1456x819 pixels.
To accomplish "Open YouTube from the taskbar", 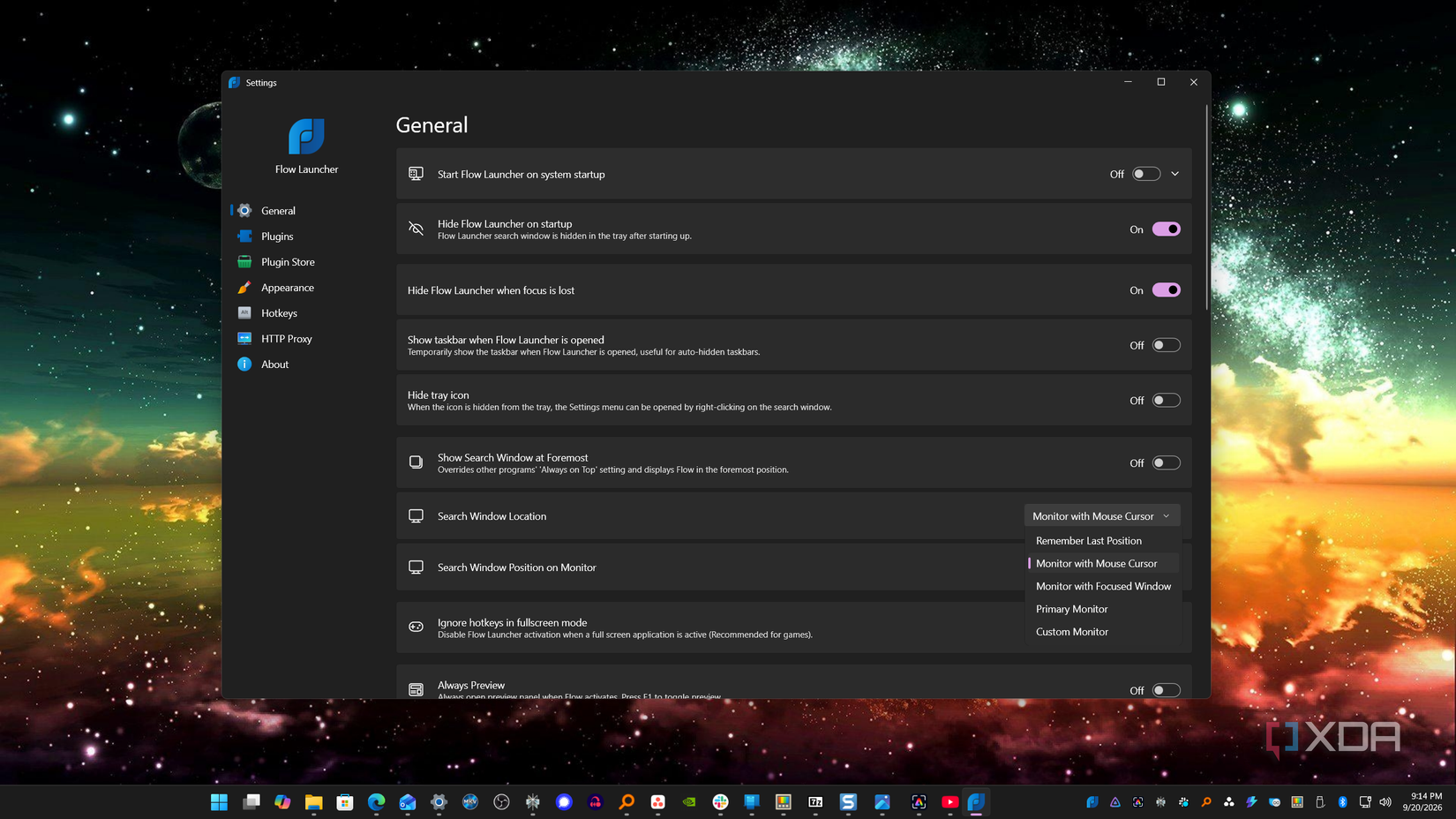I will 949,801.
